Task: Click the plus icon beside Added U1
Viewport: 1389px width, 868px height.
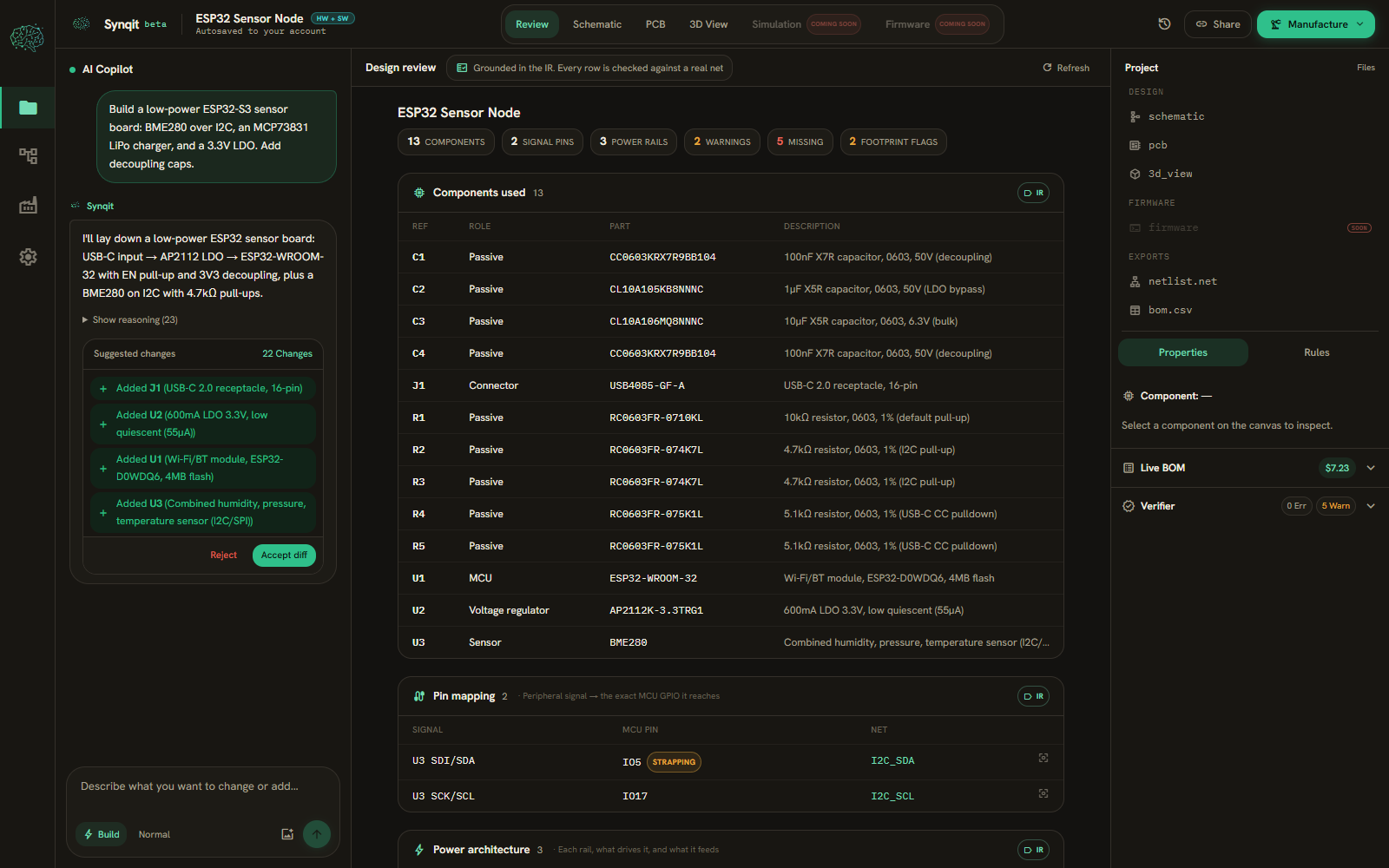Action: [x=103, y=469]
